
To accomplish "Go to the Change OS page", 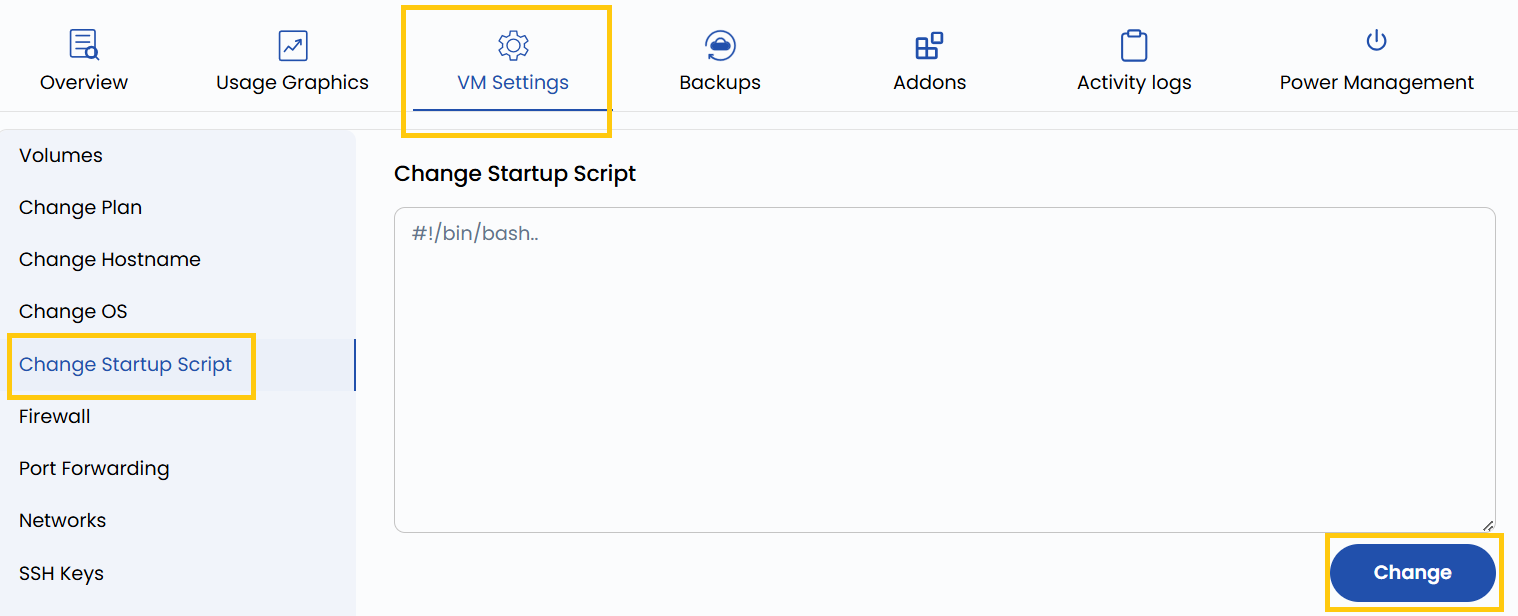I will coord(73,311).
